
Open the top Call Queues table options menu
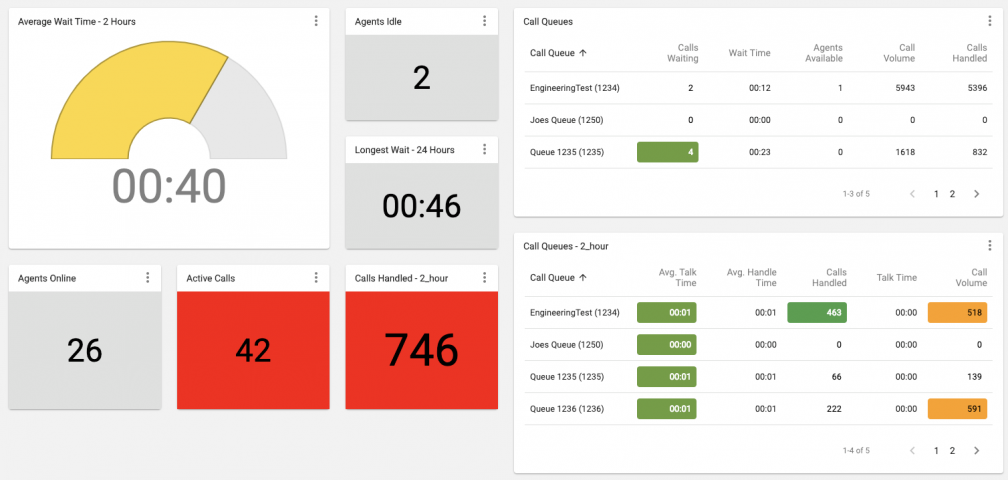tap(989, 21)
